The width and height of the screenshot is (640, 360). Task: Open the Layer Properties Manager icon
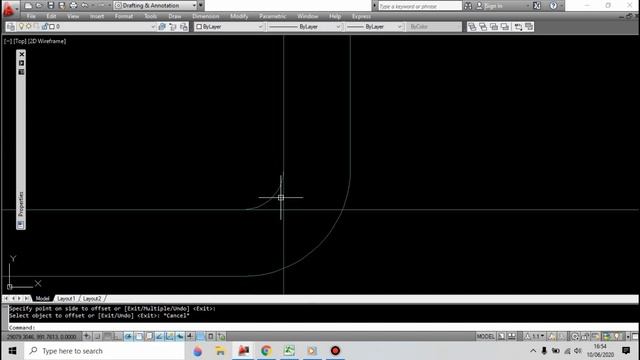click(x=11, y=27)
